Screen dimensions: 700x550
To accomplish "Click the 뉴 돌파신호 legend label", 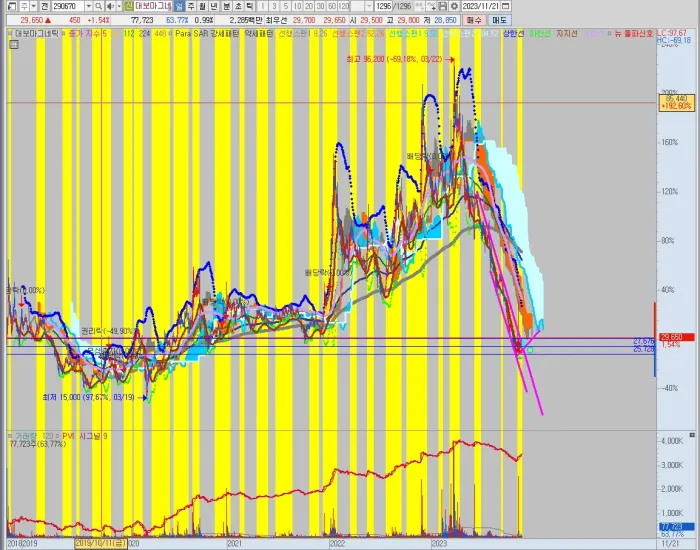I will 633,33.
